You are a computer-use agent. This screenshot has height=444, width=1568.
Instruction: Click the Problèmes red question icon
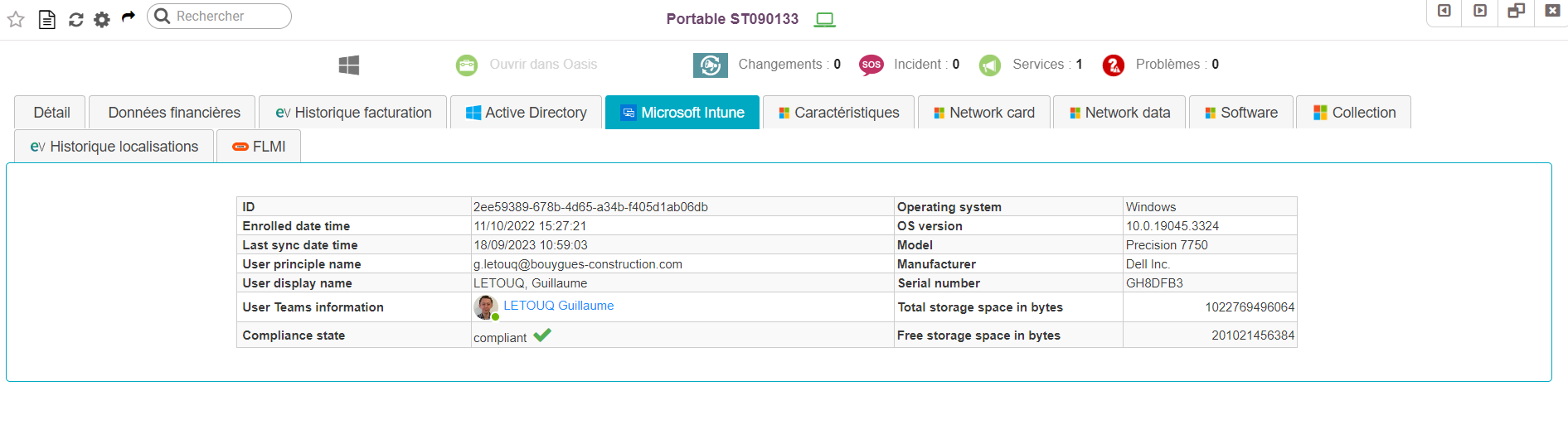[1113, 65]
